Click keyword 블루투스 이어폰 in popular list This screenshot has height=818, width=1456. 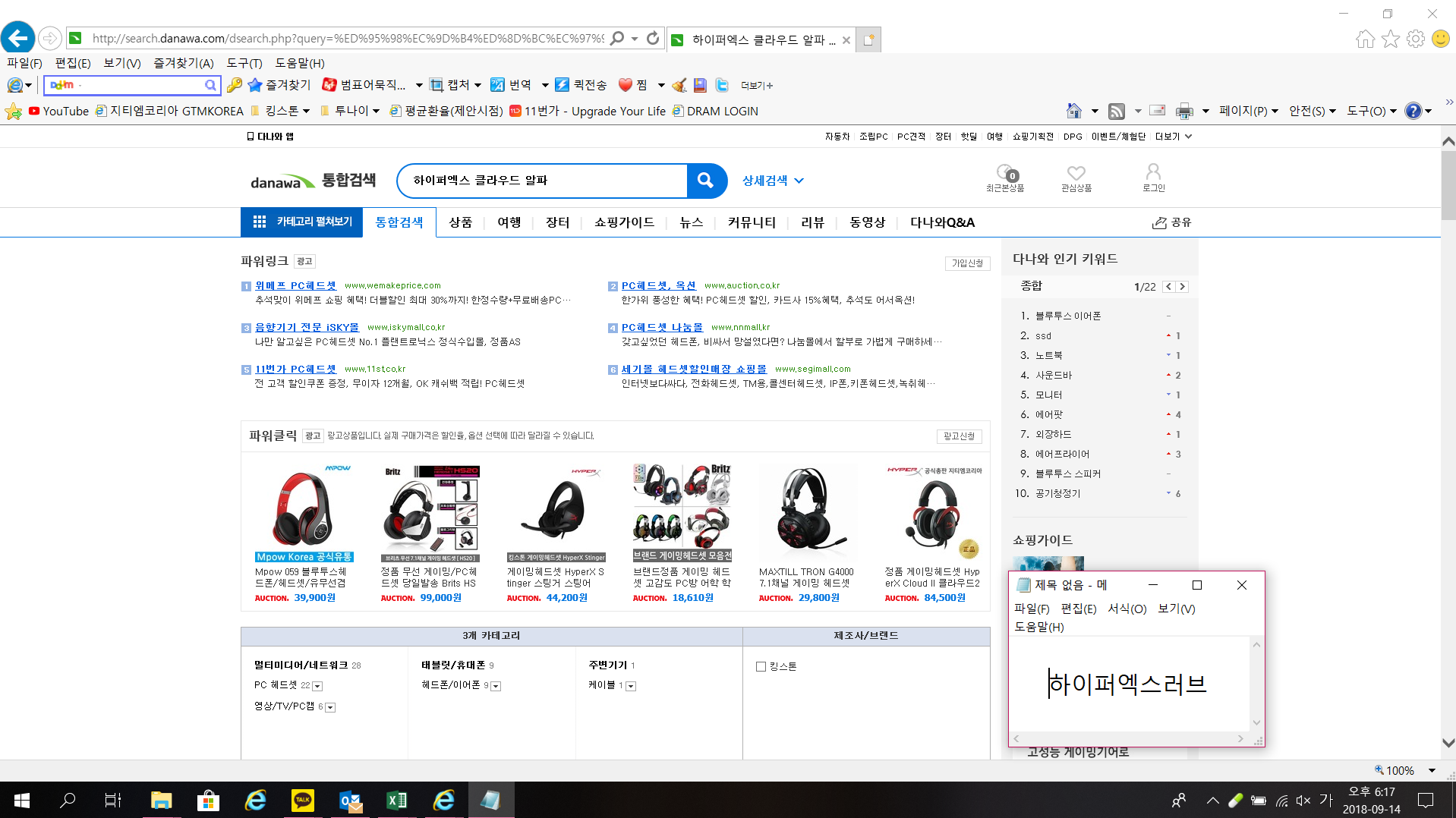[1067, 316]
